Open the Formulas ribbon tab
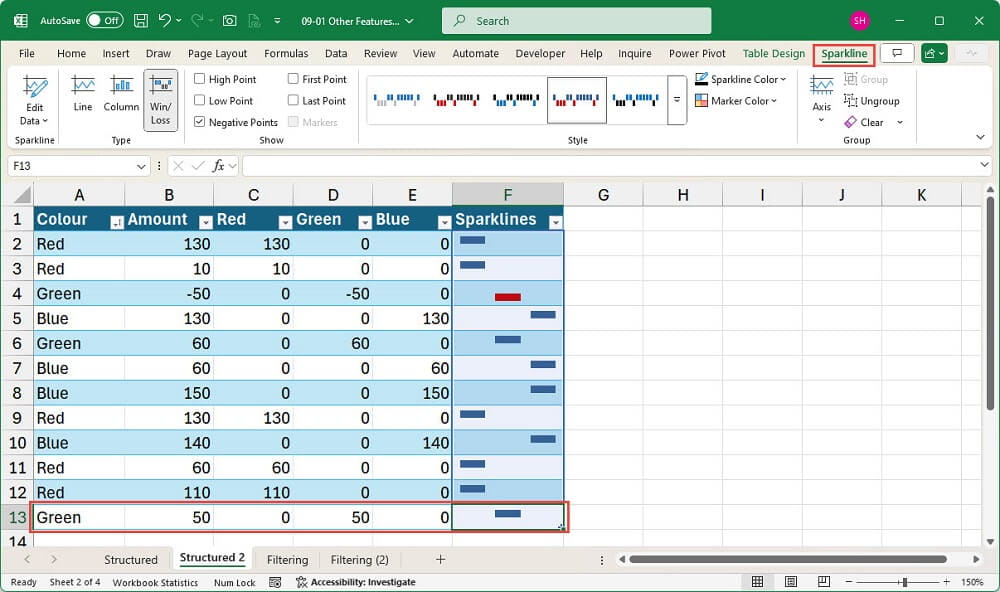 286,53
